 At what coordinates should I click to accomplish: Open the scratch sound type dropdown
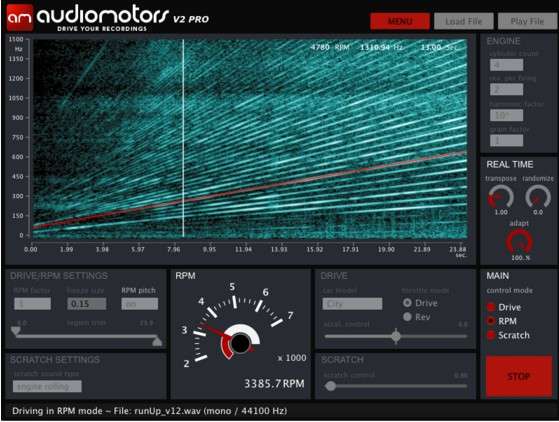click(47, 386)
